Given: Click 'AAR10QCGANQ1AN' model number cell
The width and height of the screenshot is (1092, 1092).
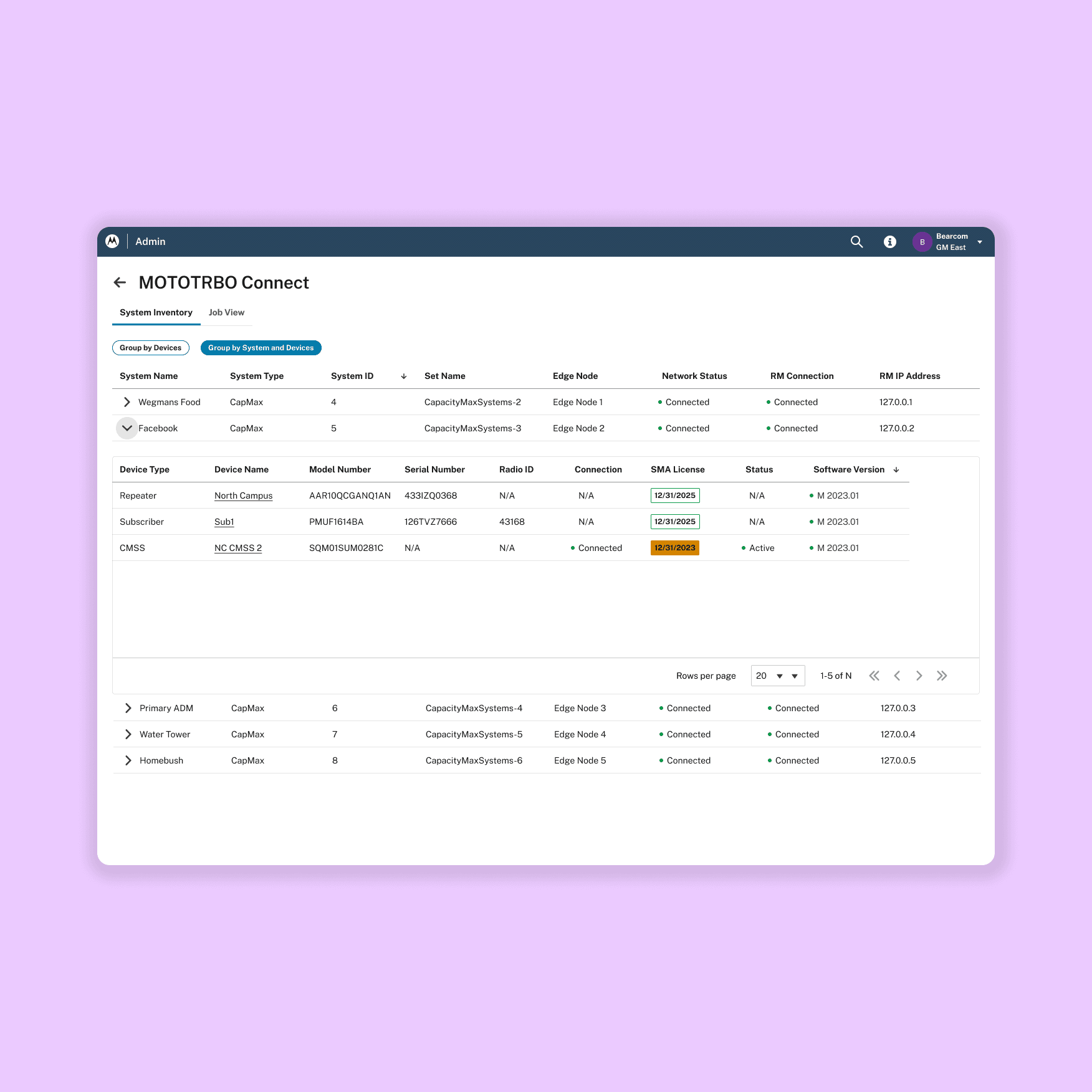Looking at the screenshot, I should (350, 496).
